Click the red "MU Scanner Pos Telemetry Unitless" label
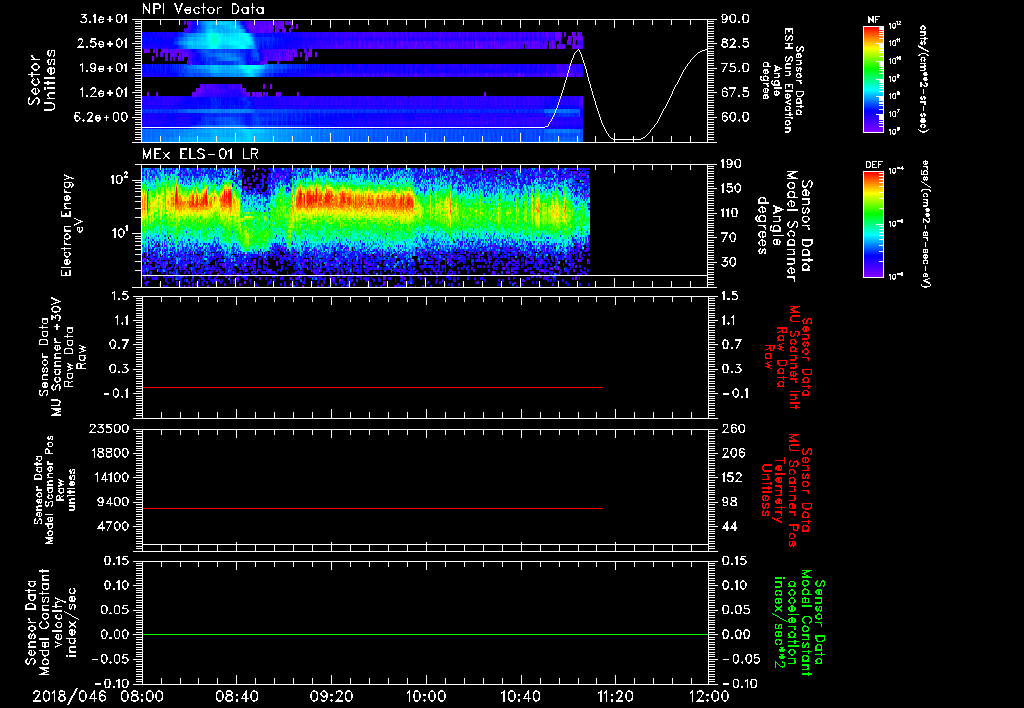Image resolution: width=1024 pixels, height=708 pixels. (786, 490)
